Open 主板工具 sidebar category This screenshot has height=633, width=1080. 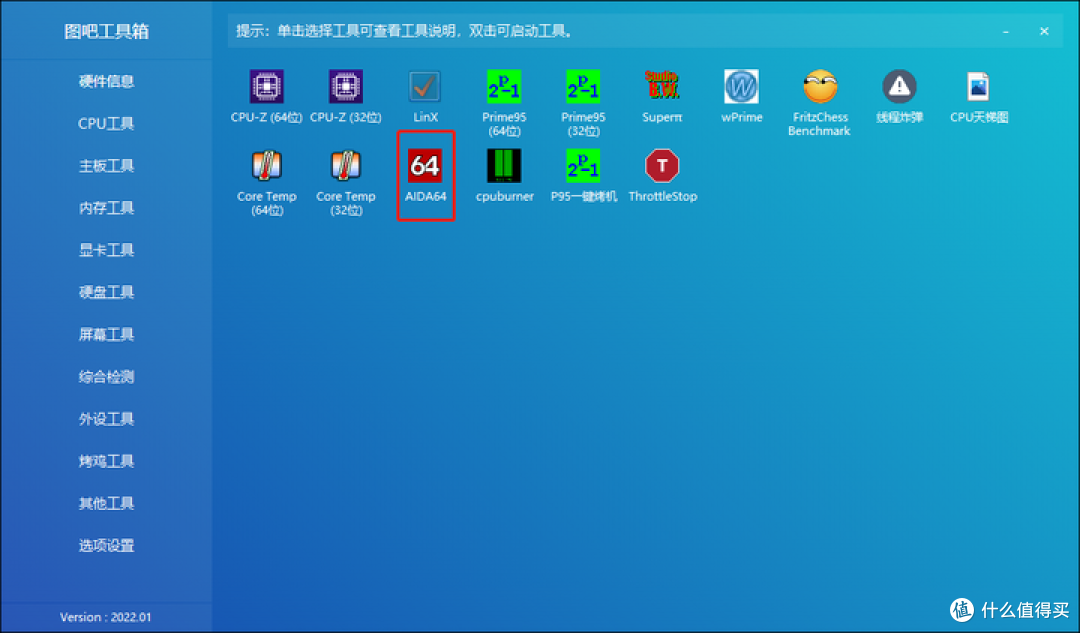click(106, 166)
